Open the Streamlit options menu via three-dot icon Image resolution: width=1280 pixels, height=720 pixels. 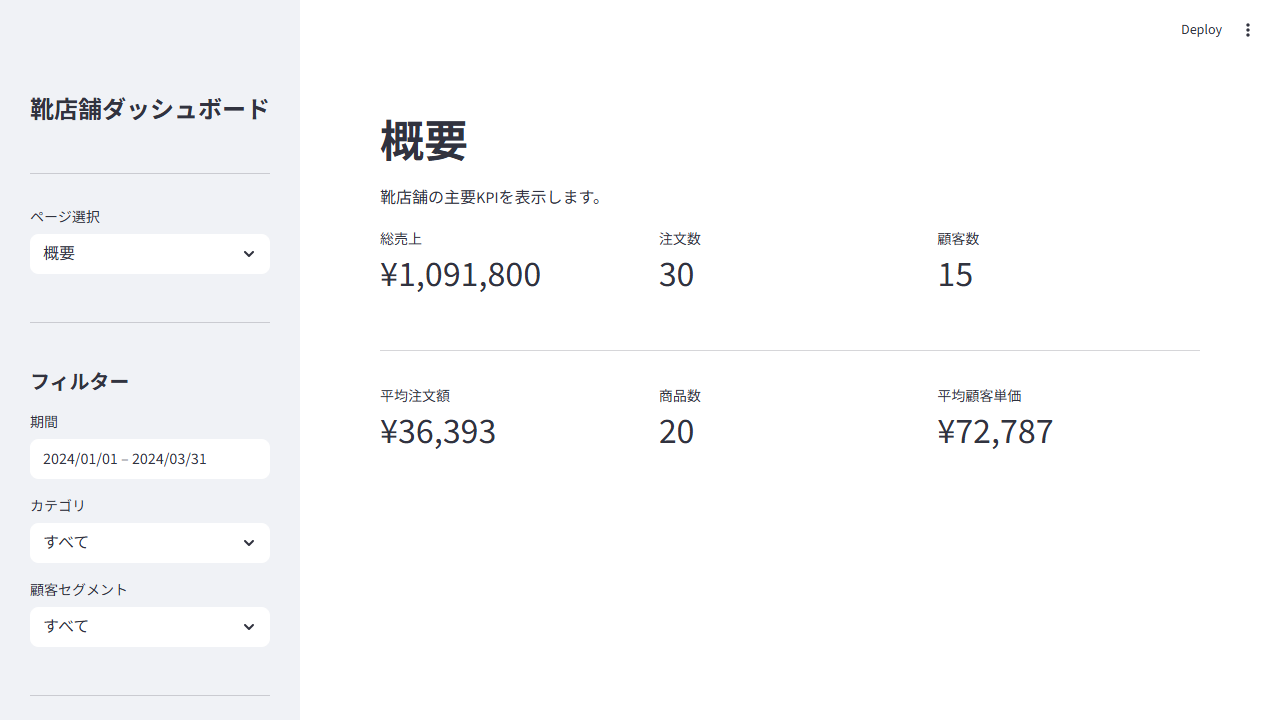coord(1248,30)
